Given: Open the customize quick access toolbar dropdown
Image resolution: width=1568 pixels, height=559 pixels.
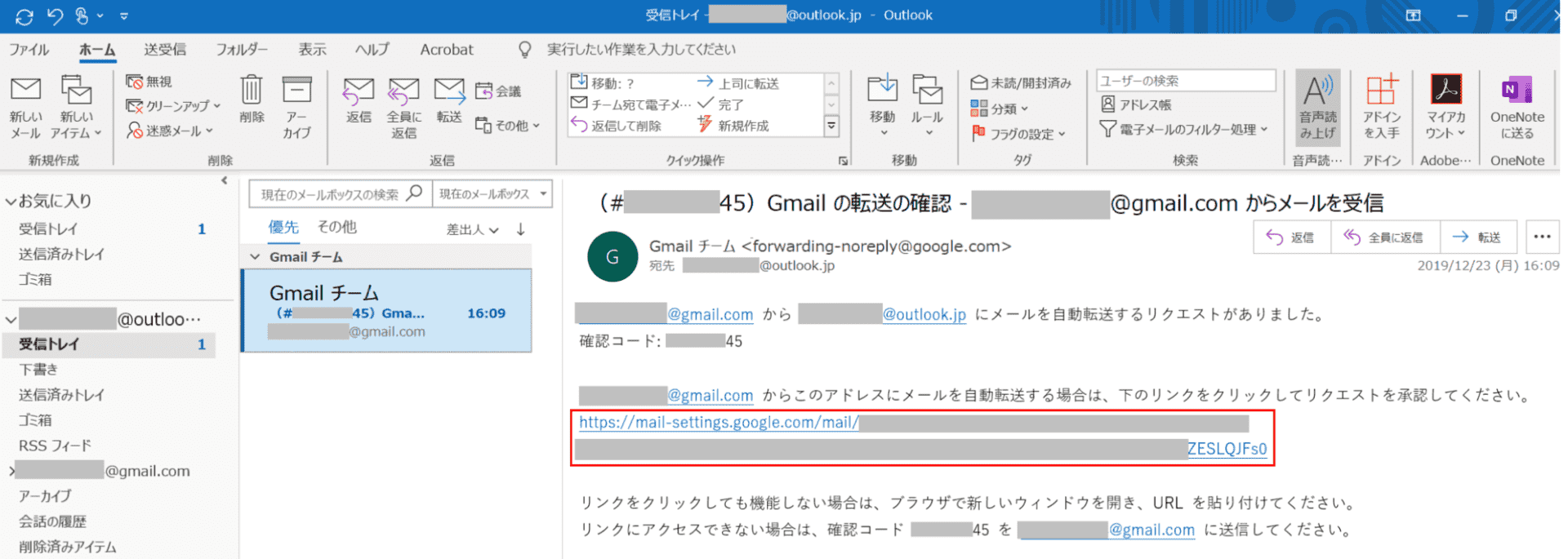Looking at the screenshot, I should coord(124,16).
